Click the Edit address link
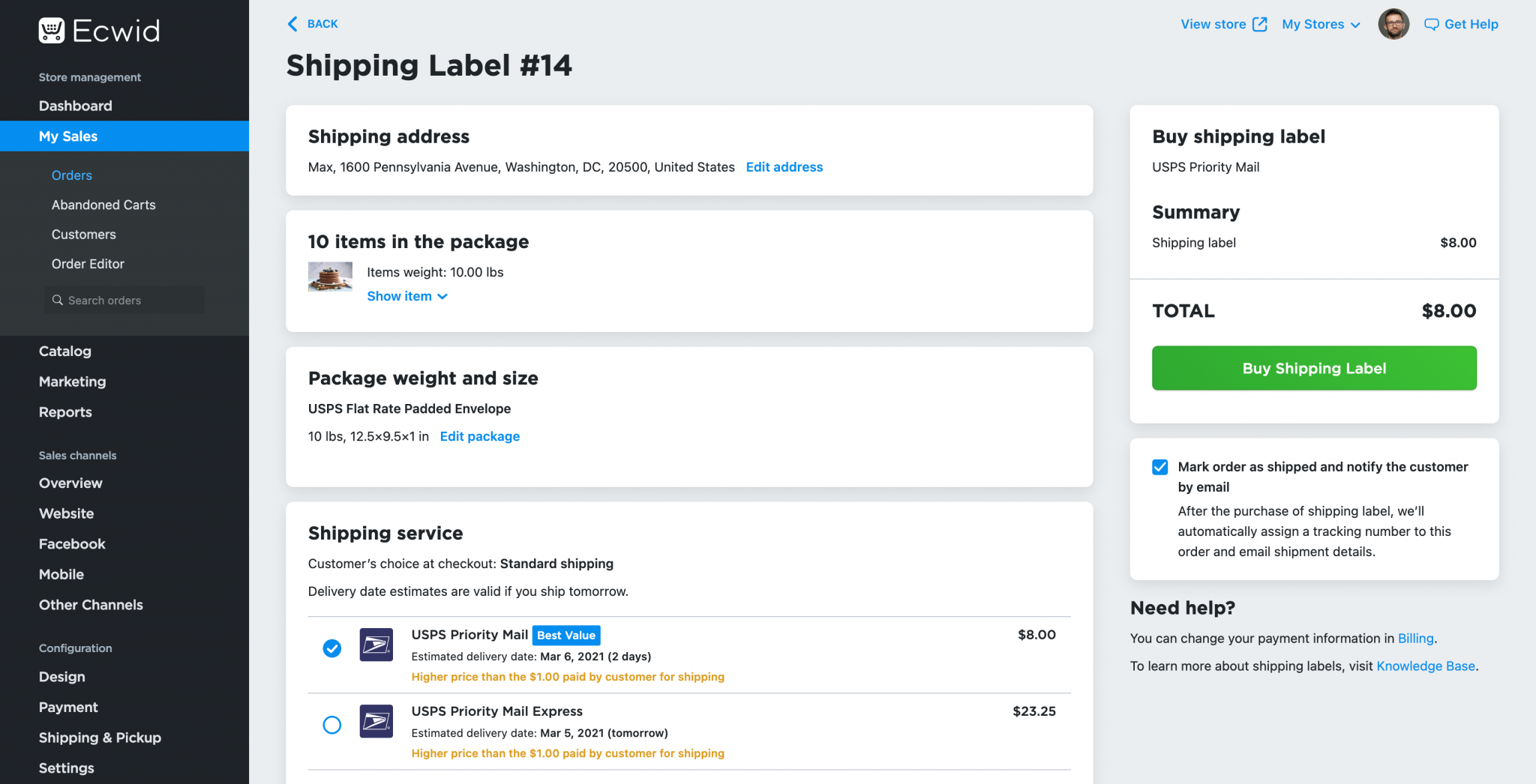The width and height of the screenshot is (1536, 784). tap(784, 167)
